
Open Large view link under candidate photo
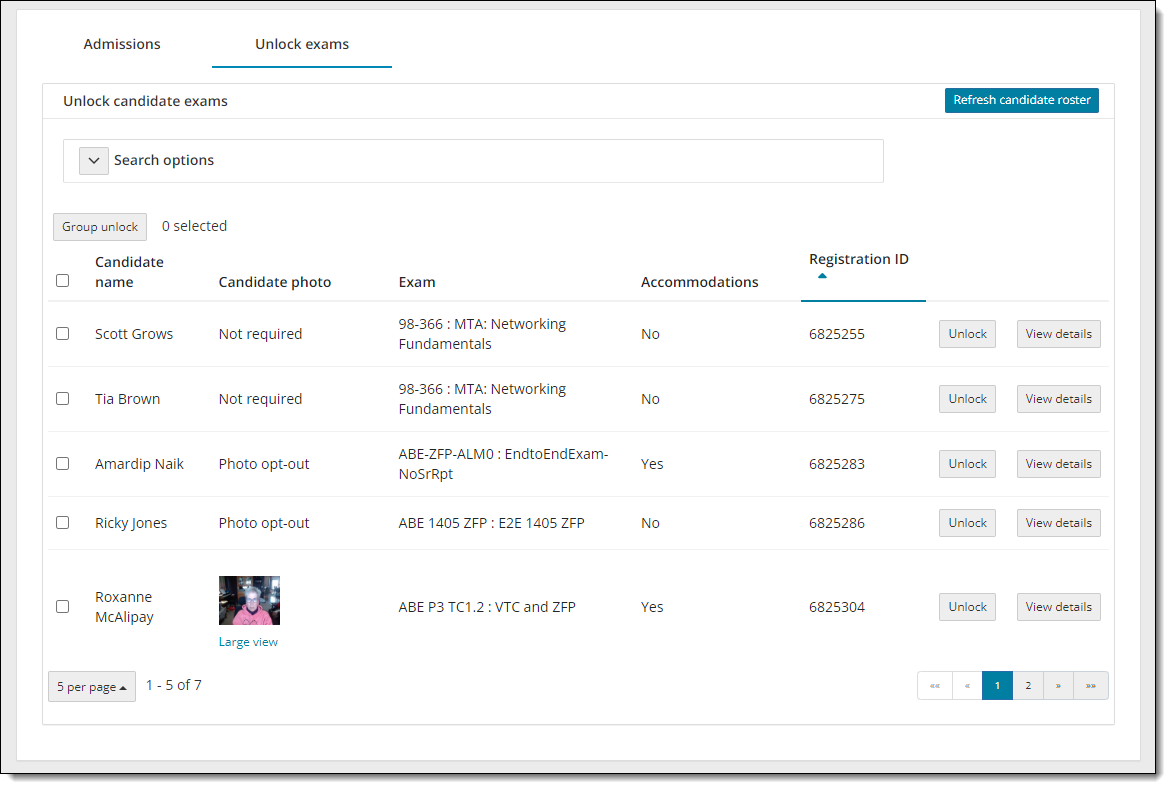[248, 642]
